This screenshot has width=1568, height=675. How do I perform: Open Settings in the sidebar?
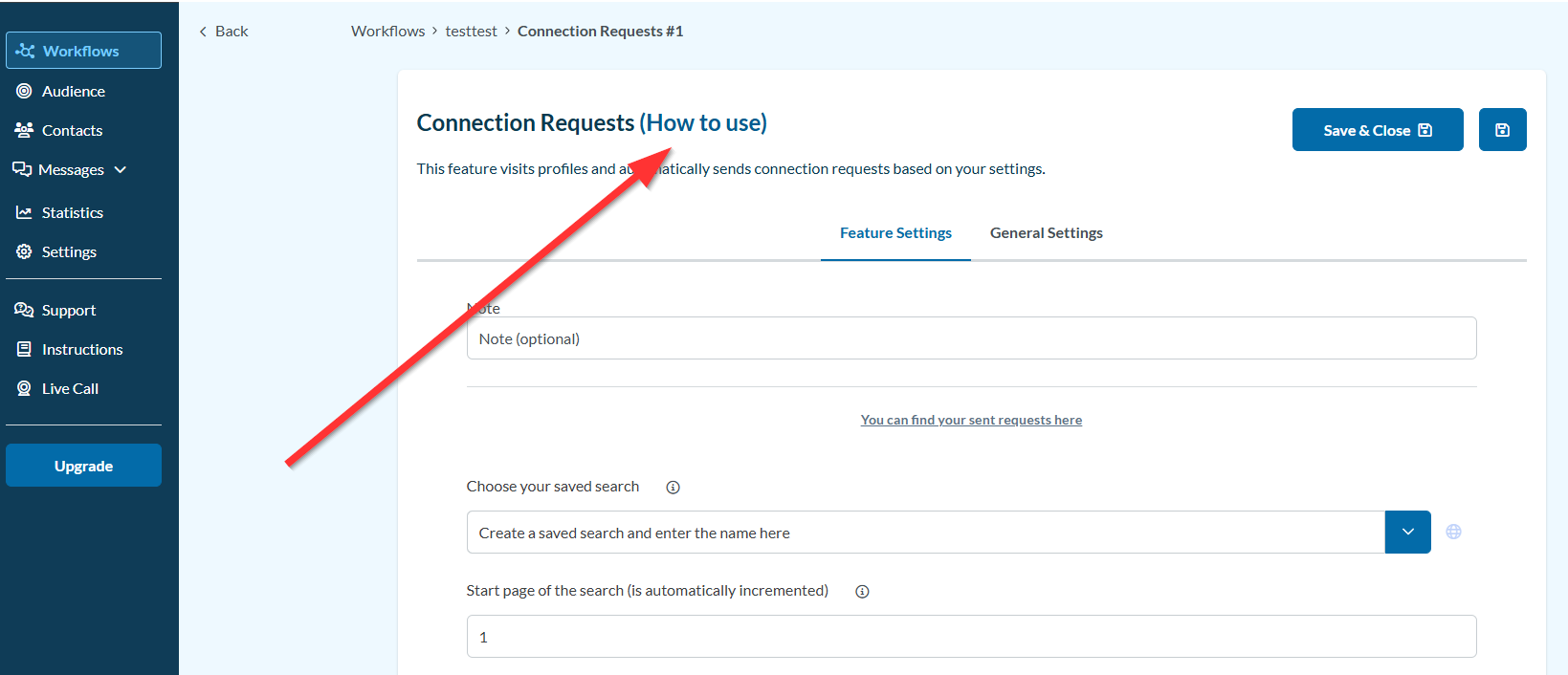(69, 251)
